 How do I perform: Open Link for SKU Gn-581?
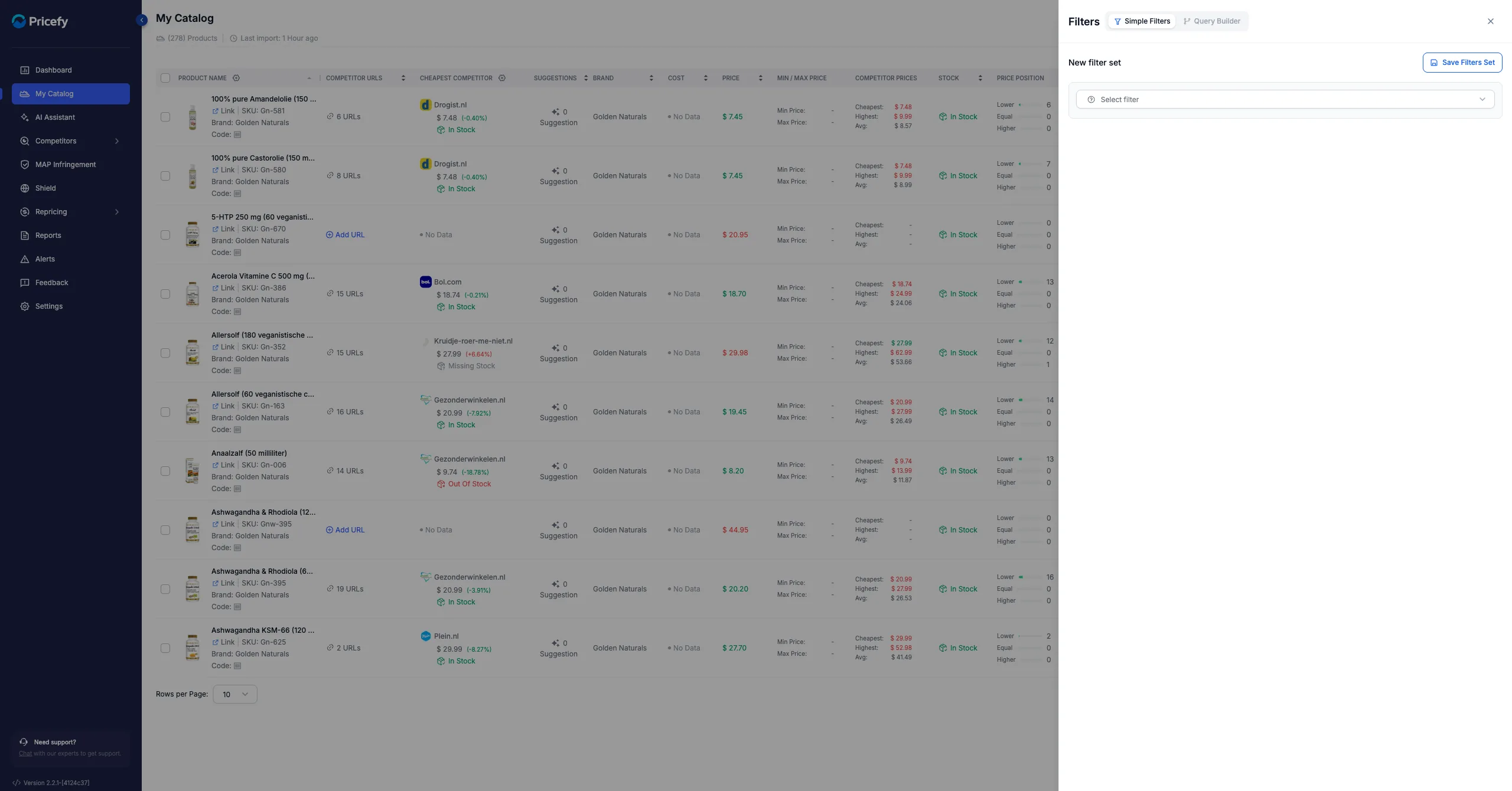223,111
